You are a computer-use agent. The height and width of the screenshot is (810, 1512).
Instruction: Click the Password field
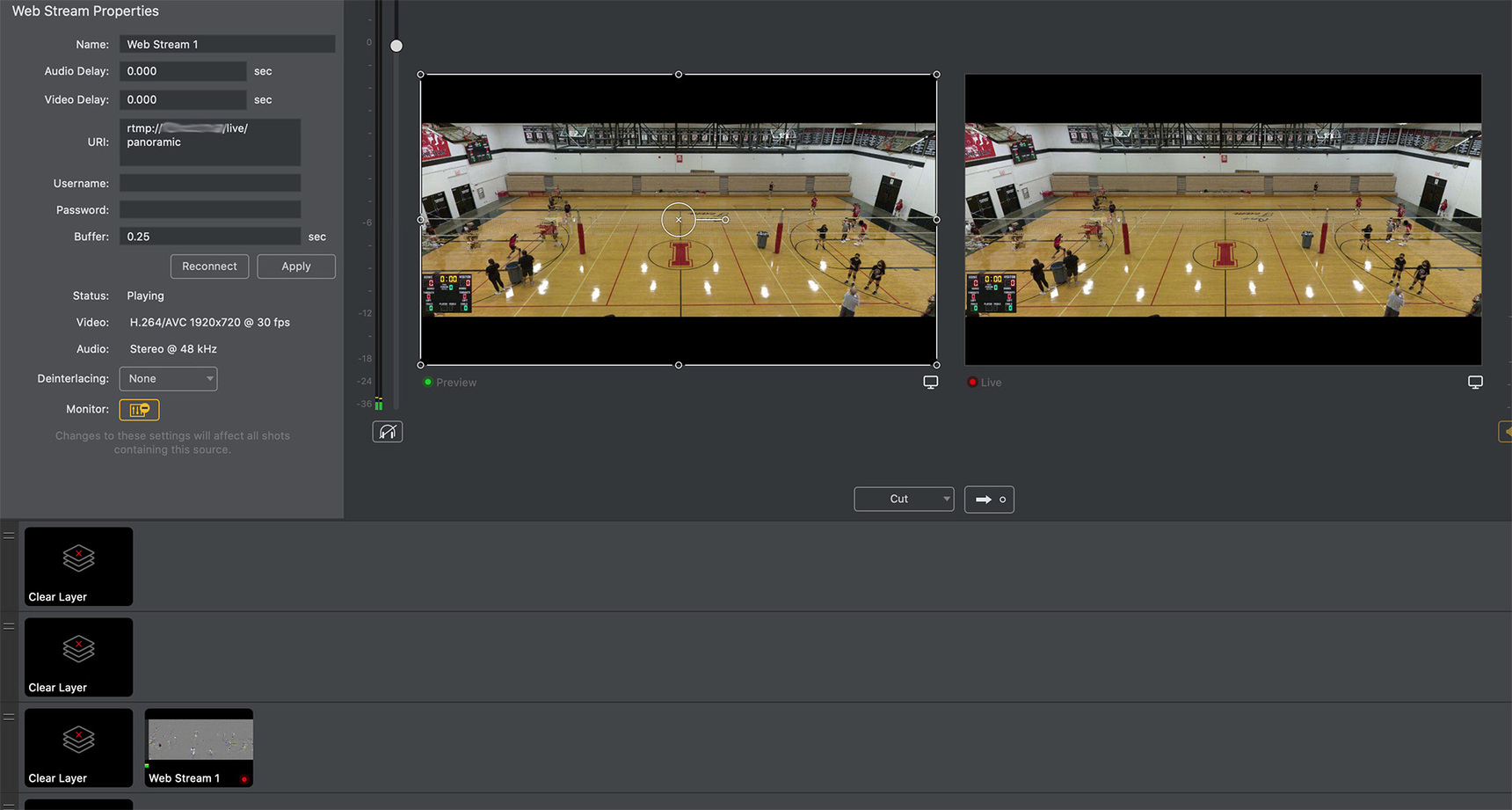(210, 209)
